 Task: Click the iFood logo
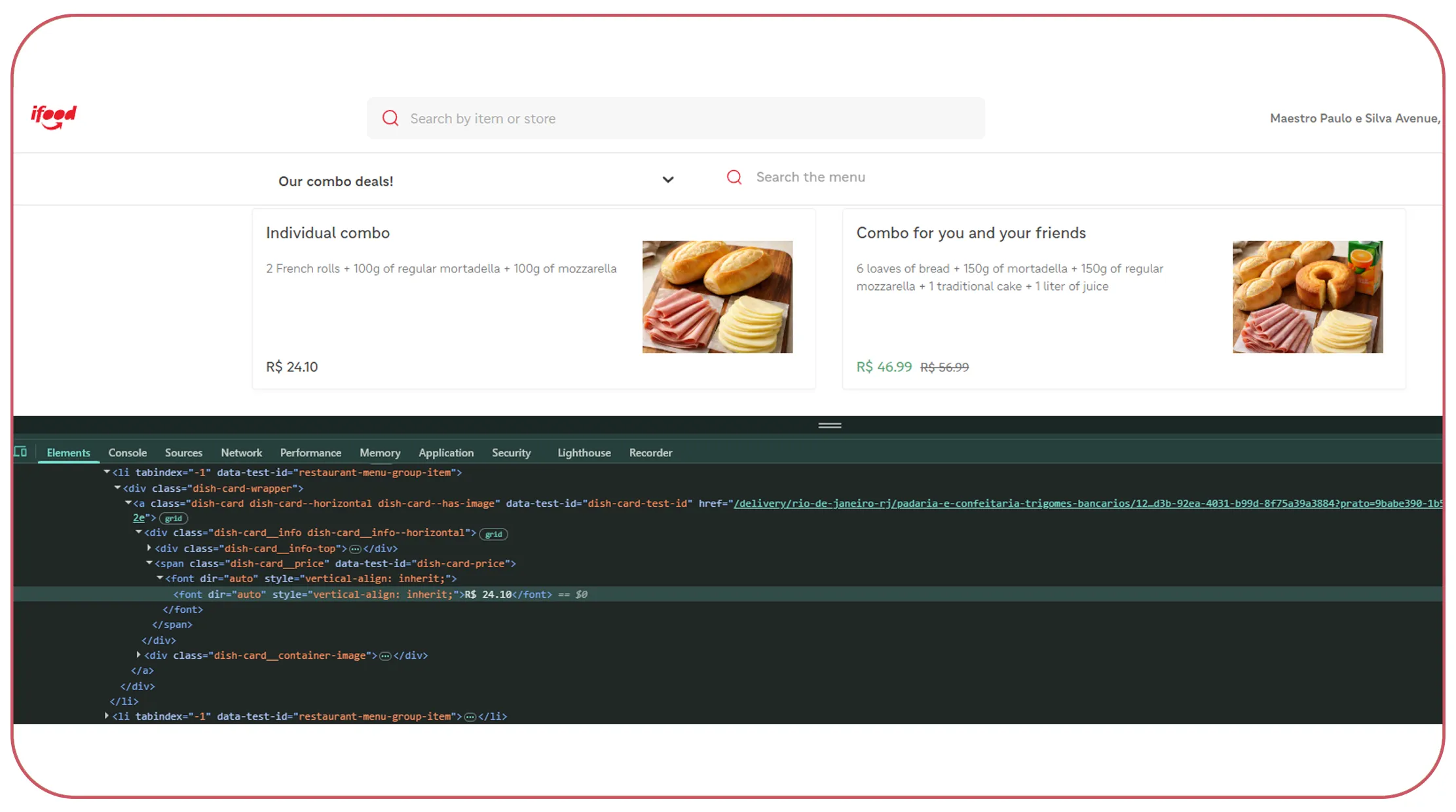(x=54, y=117)
